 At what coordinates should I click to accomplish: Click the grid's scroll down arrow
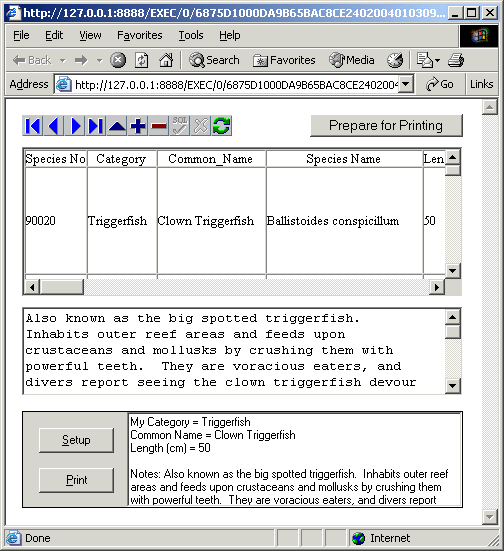click(x=453, y=271)
